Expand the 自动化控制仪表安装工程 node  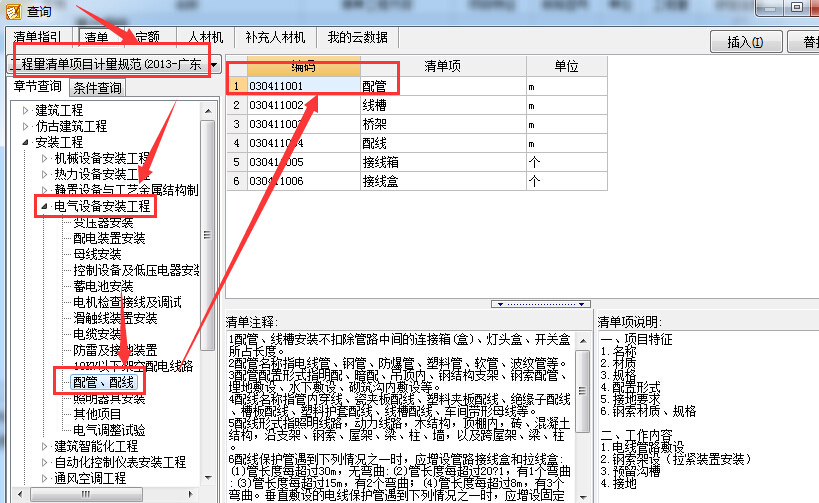[44, 462]
